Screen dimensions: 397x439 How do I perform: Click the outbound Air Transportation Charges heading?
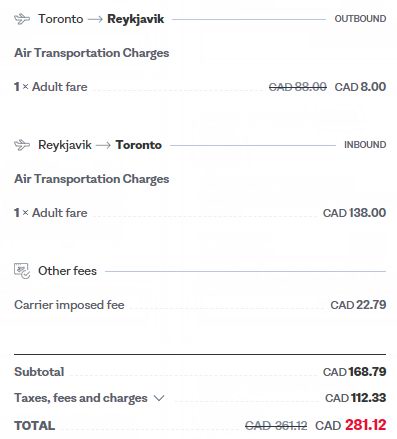click(92, 53)
